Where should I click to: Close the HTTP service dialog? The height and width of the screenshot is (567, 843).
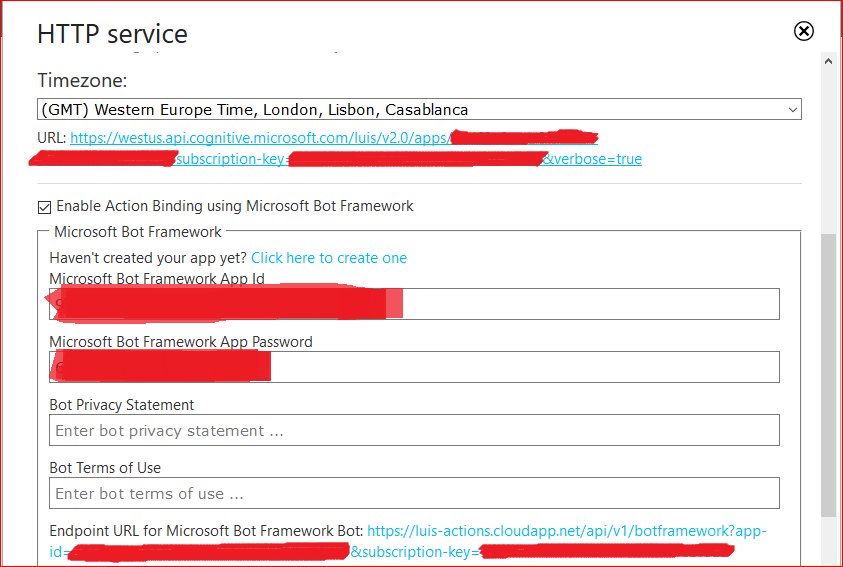click(804, 31)
